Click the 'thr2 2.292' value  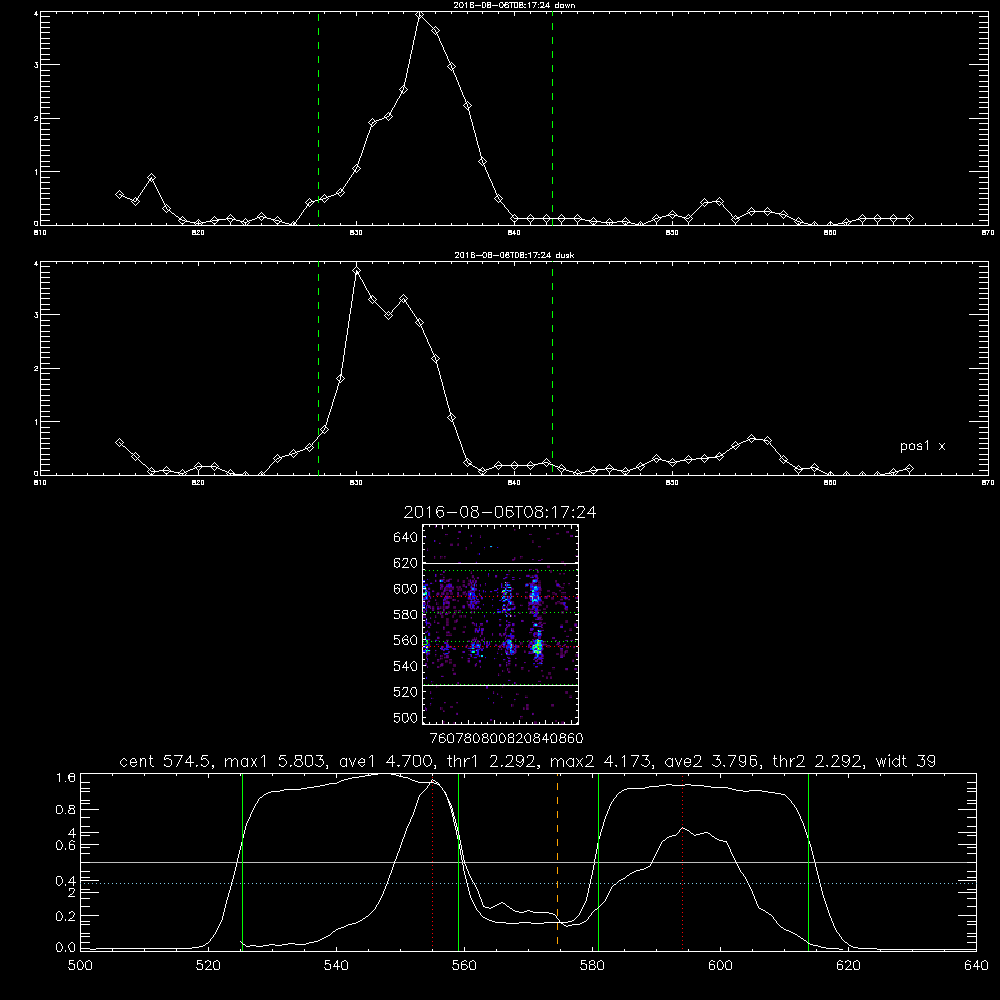pyautogui.click(x=818, y=761)
